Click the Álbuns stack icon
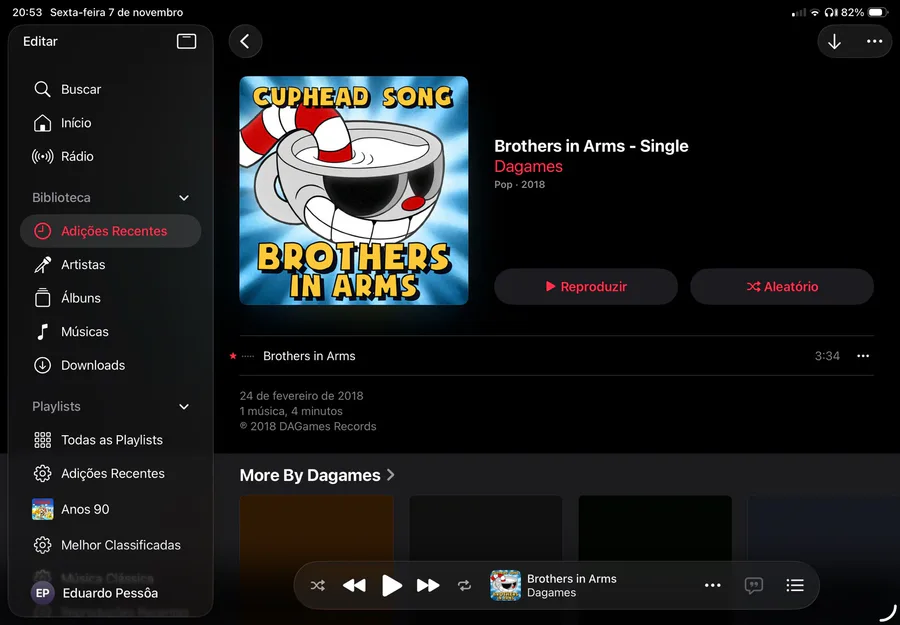 coord(42,298)
